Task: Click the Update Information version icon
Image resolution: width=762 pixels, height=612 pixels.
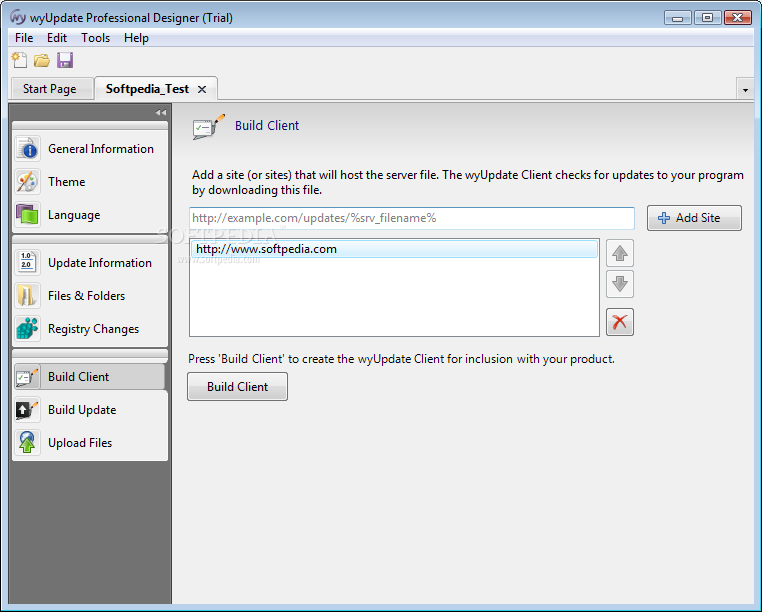Action: (27, 262)
